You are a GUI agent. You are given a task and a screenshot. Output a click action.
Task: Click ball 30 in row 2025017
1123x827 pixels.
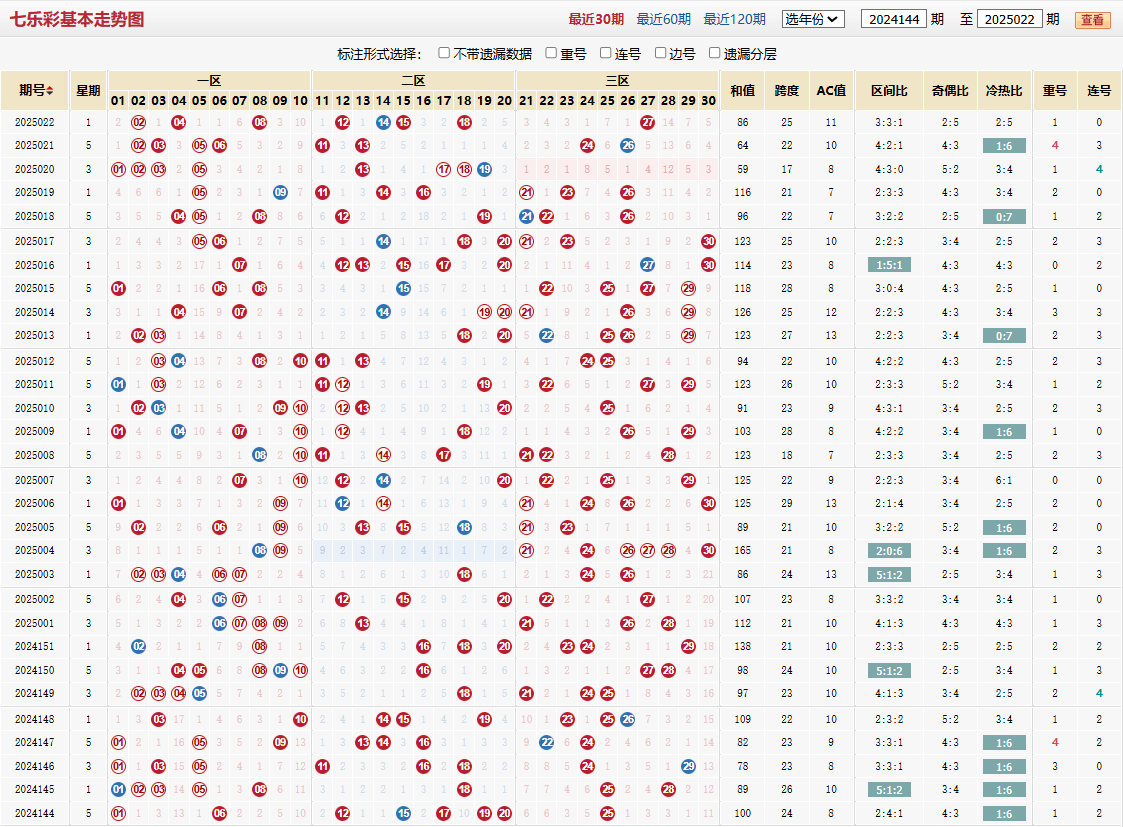pos(708,241)
